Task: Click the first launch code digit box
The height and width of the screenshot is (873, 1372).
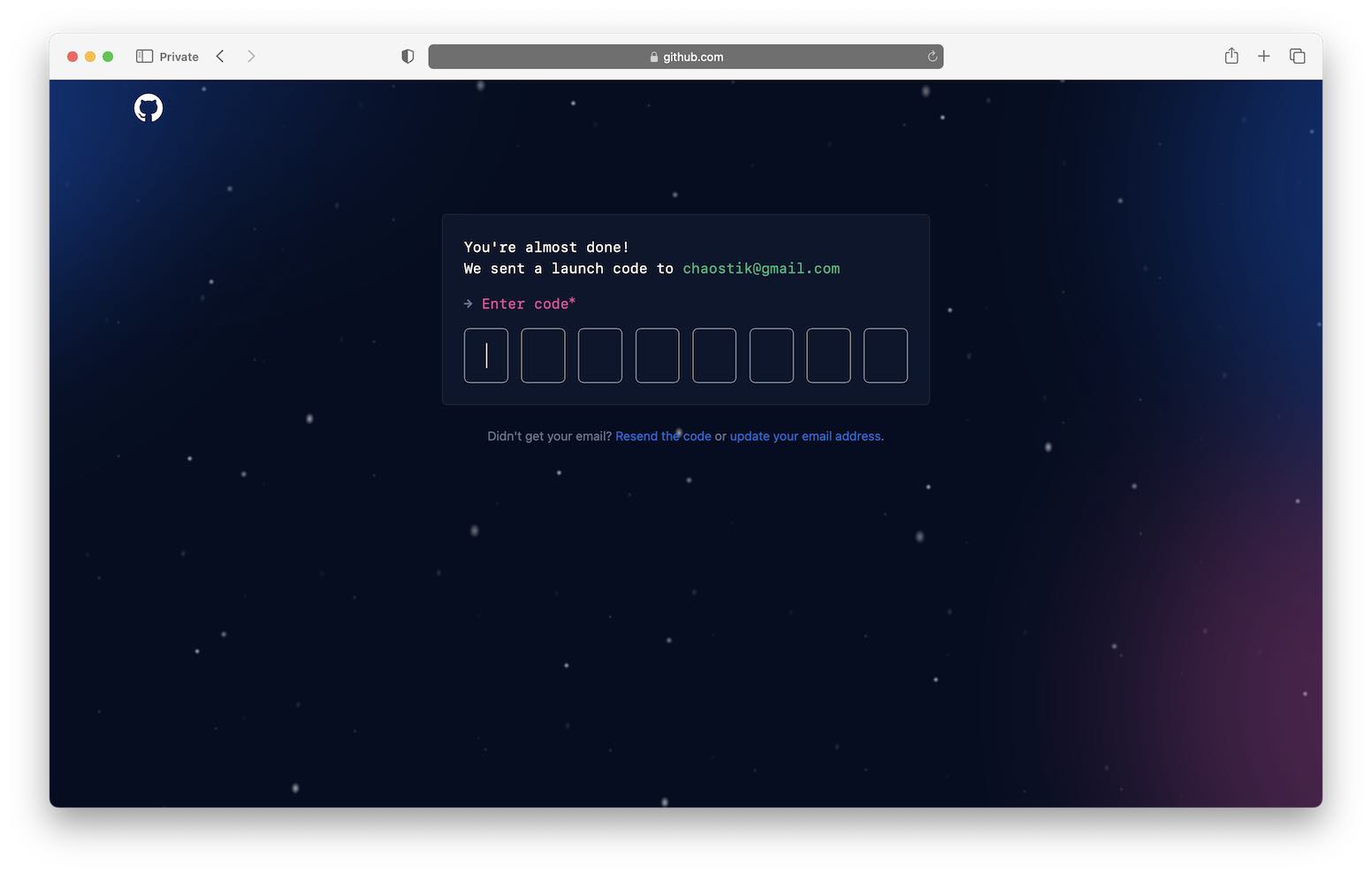Action: [486, 356]
